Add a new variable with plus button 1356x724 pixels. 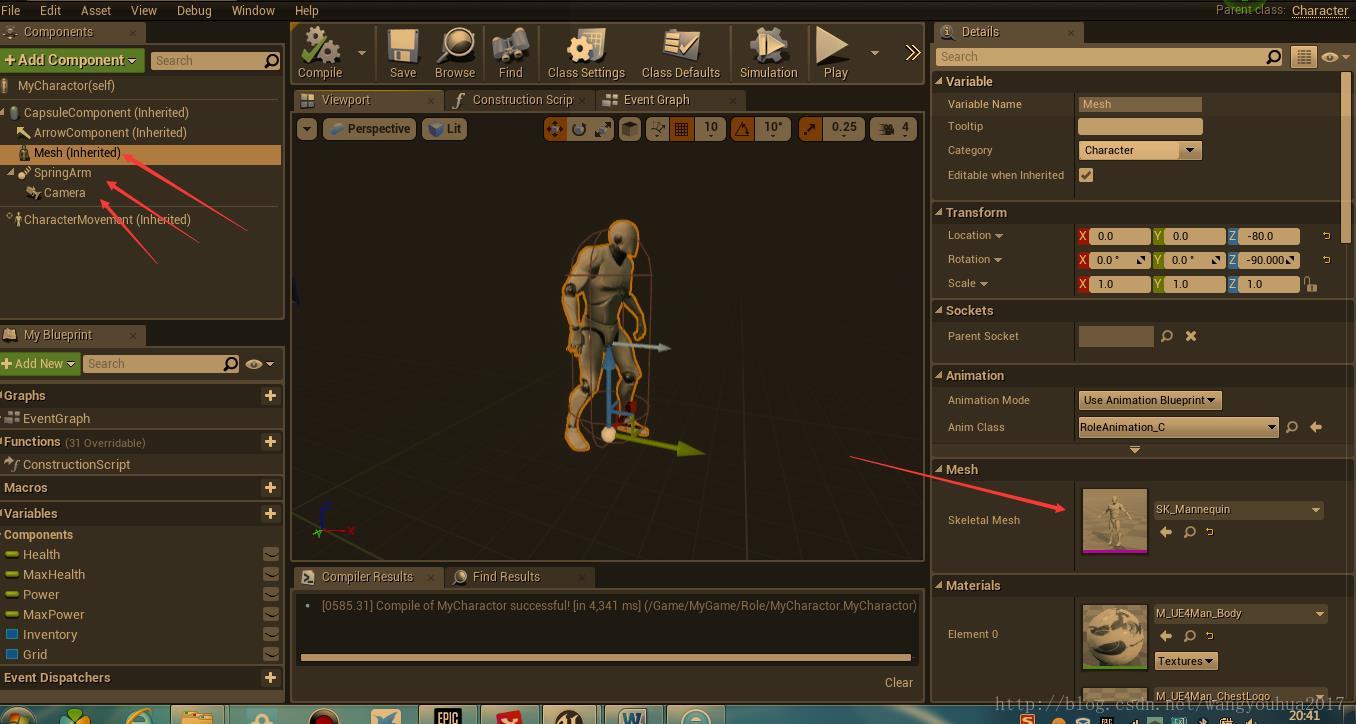(x=270, y=513)
